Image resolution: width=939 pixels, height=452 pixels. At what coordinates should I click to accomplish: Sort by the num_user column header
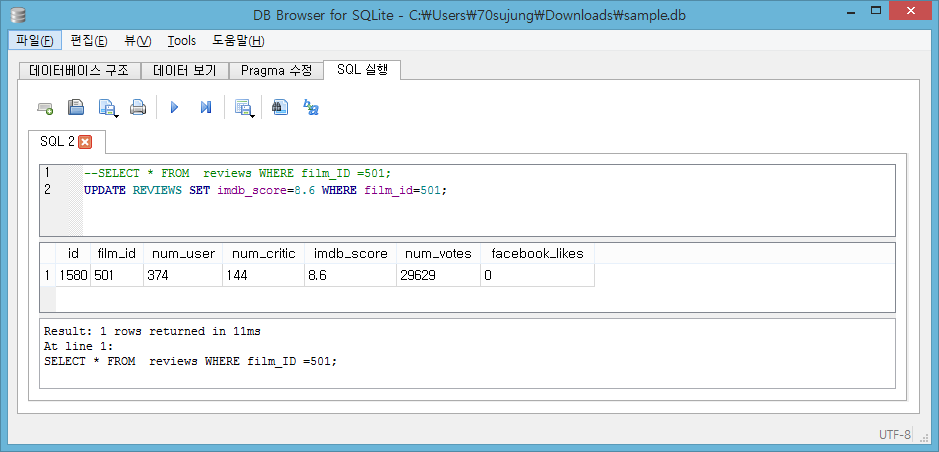pos(183,254)
